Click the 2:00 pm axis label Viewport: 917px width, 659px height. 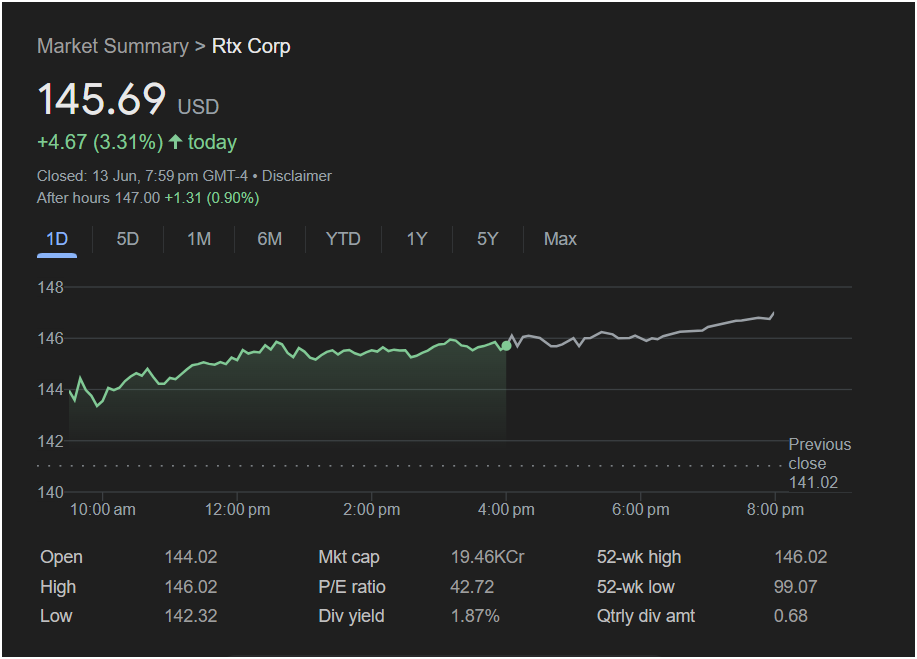[x=371, y=509]
